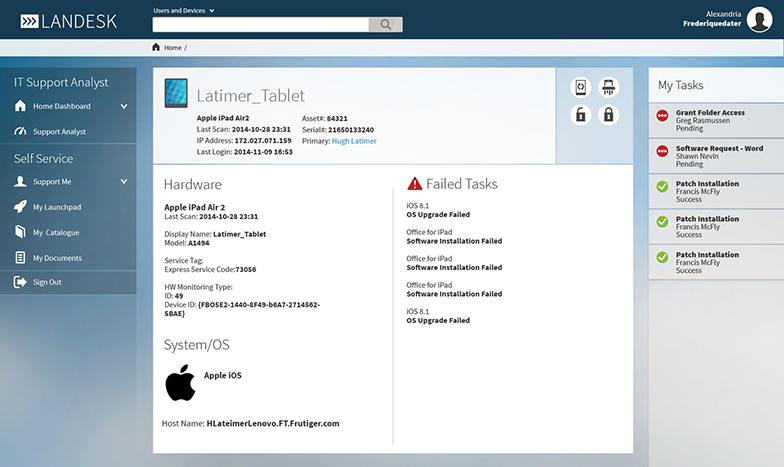
Task: Open the Users and Devices dropdown
Action: tap(184, 10)
